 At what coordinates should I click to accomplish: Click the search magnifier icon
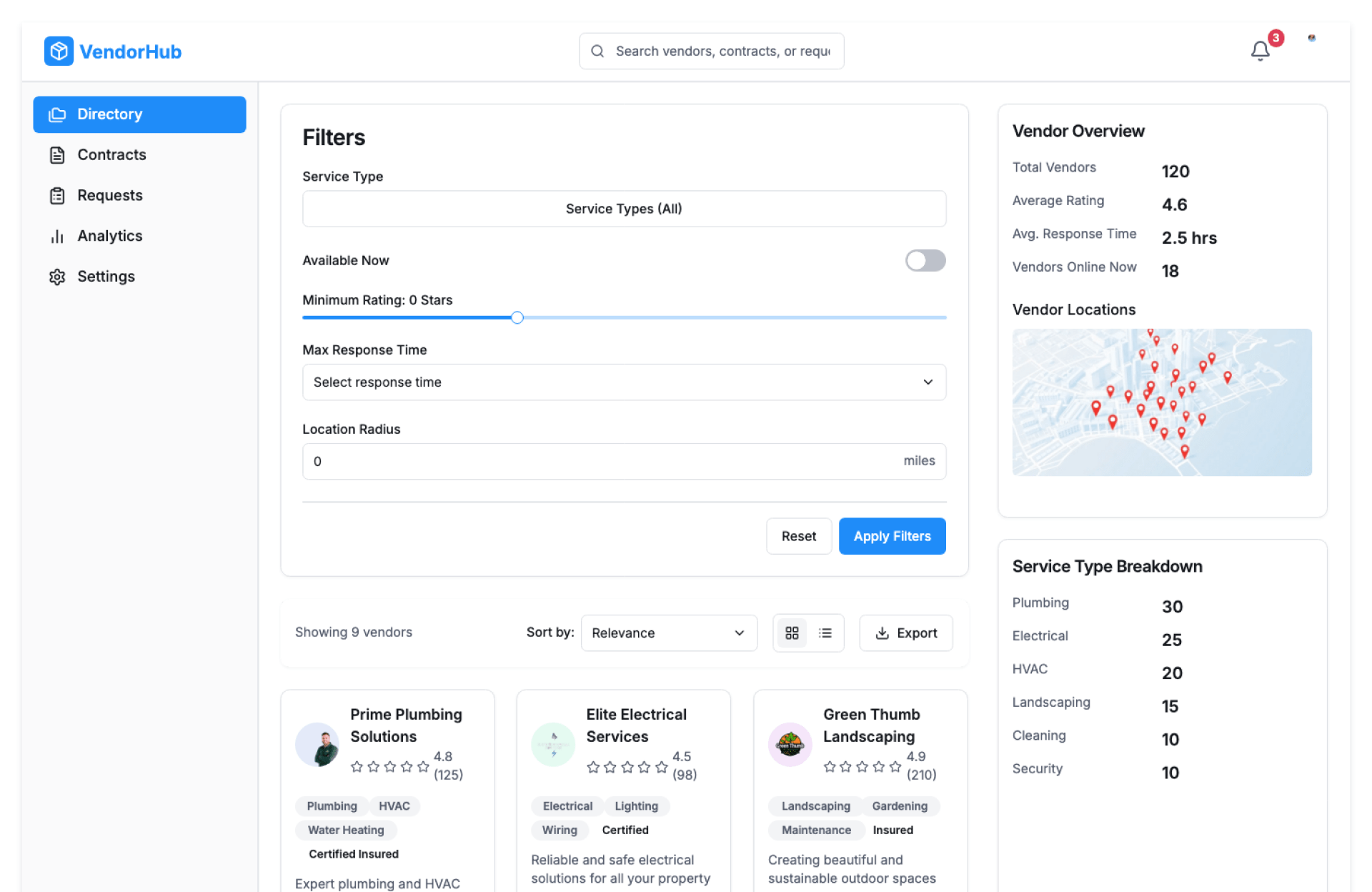597,51
